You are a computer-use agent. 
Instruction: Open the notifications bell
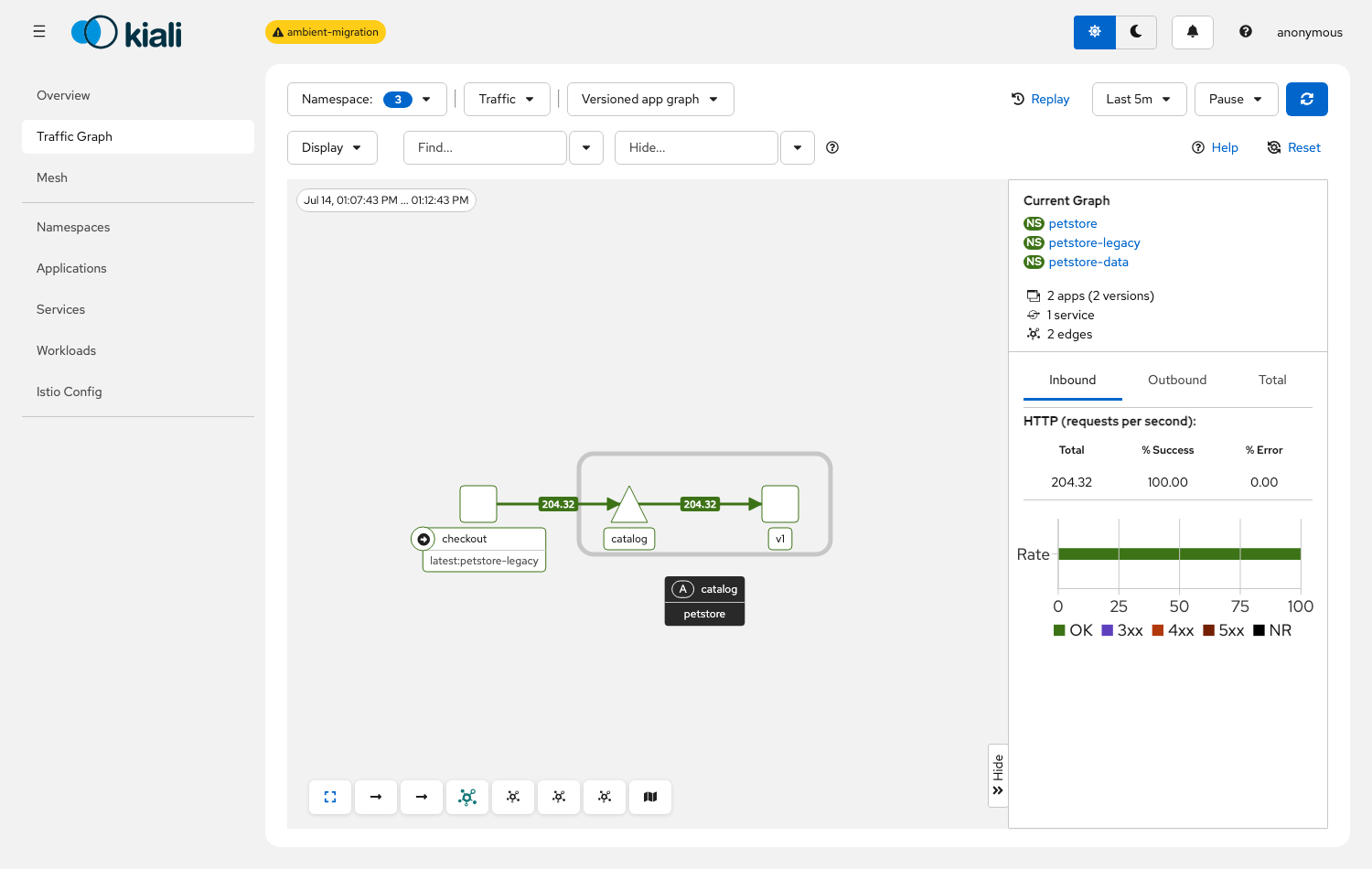1192,32
